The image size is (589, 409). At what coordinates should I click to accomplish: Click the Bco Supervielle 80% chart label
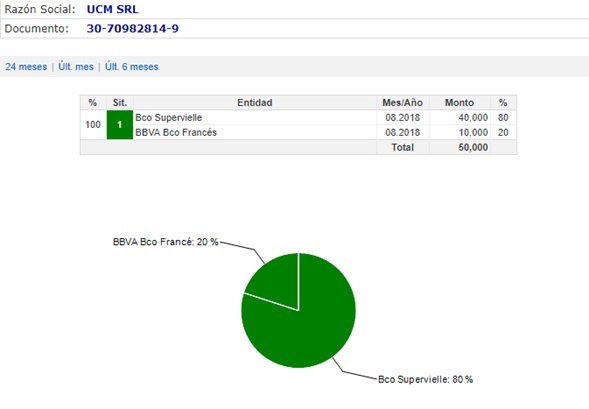[425, 379]
